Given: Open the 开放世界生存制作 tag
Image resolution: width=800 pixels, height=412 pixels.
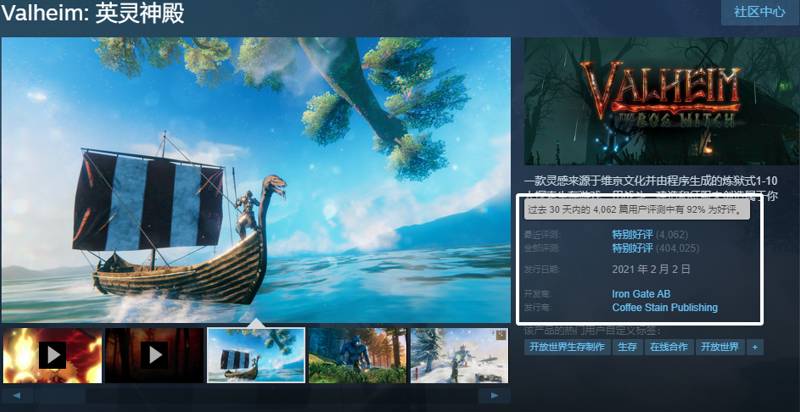Looking at the screenshot, I should tap(567, 347).
